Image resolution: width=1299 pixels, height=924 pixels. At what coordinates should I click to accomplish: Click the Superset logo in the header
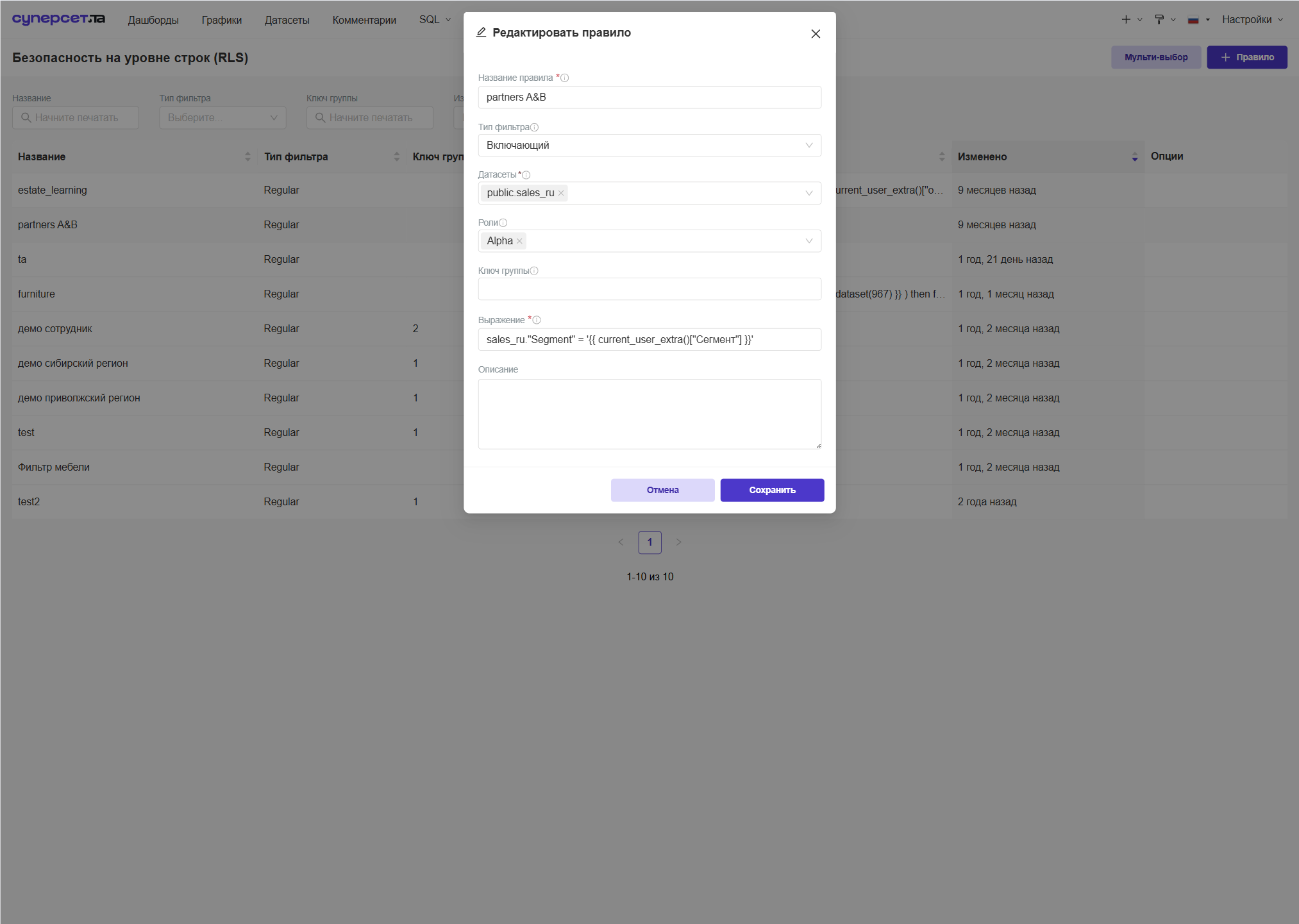coord(58,19)
